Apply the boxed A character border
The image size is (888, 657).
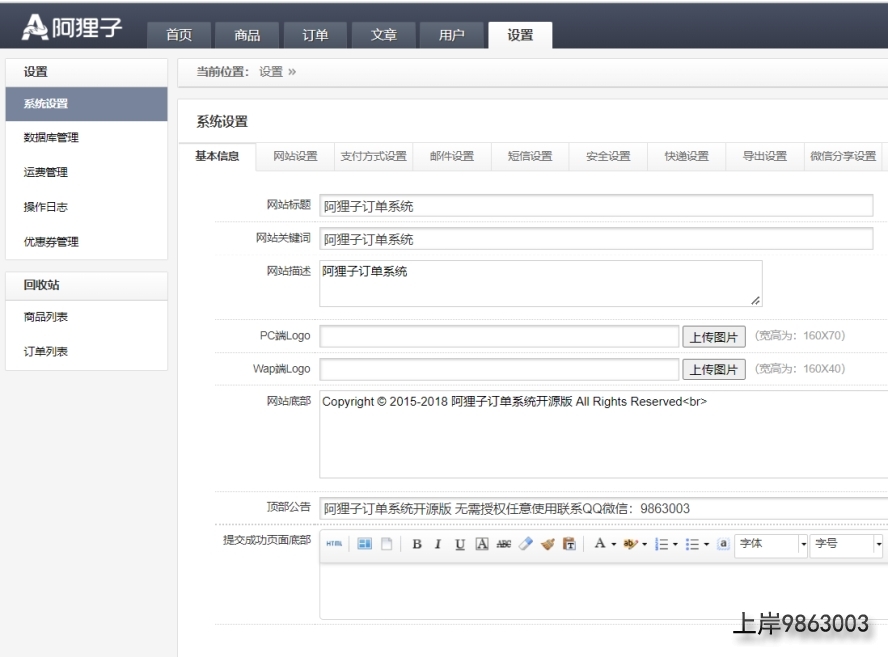[482, 544]
